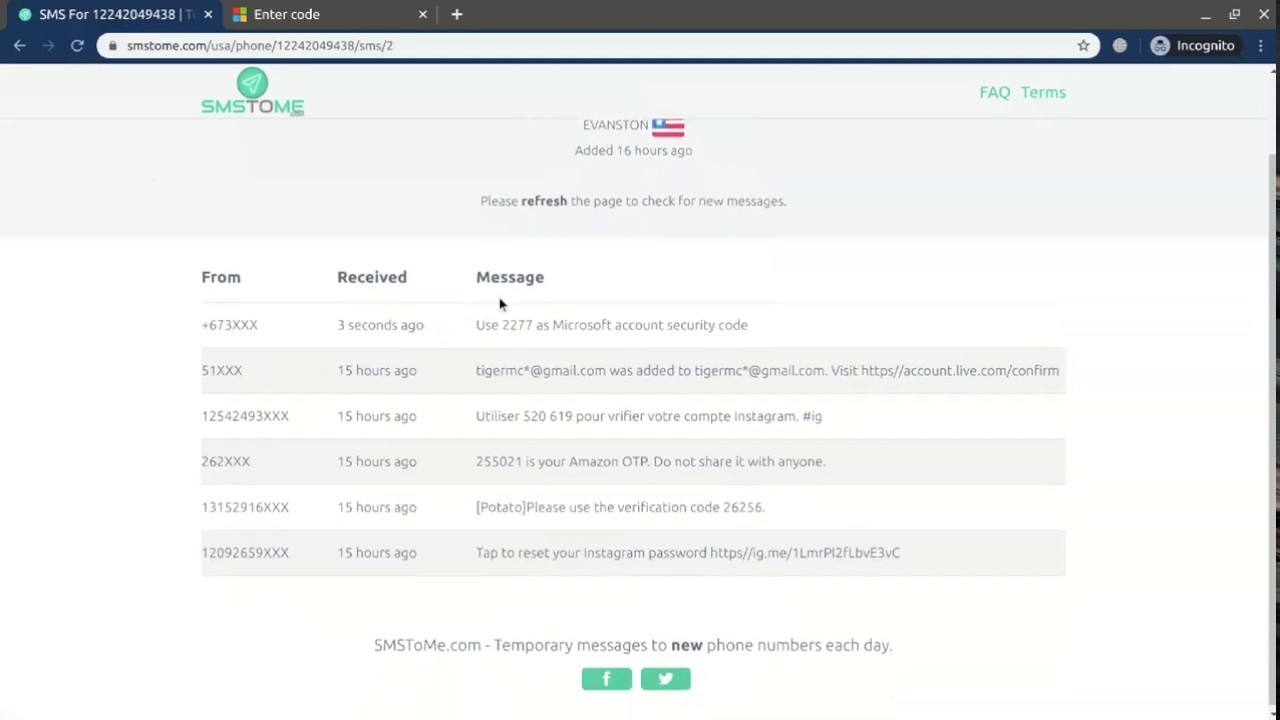Screen dimensions: 1280x720
Task: Open the FAQ link
Action: (x=995, y=92)
